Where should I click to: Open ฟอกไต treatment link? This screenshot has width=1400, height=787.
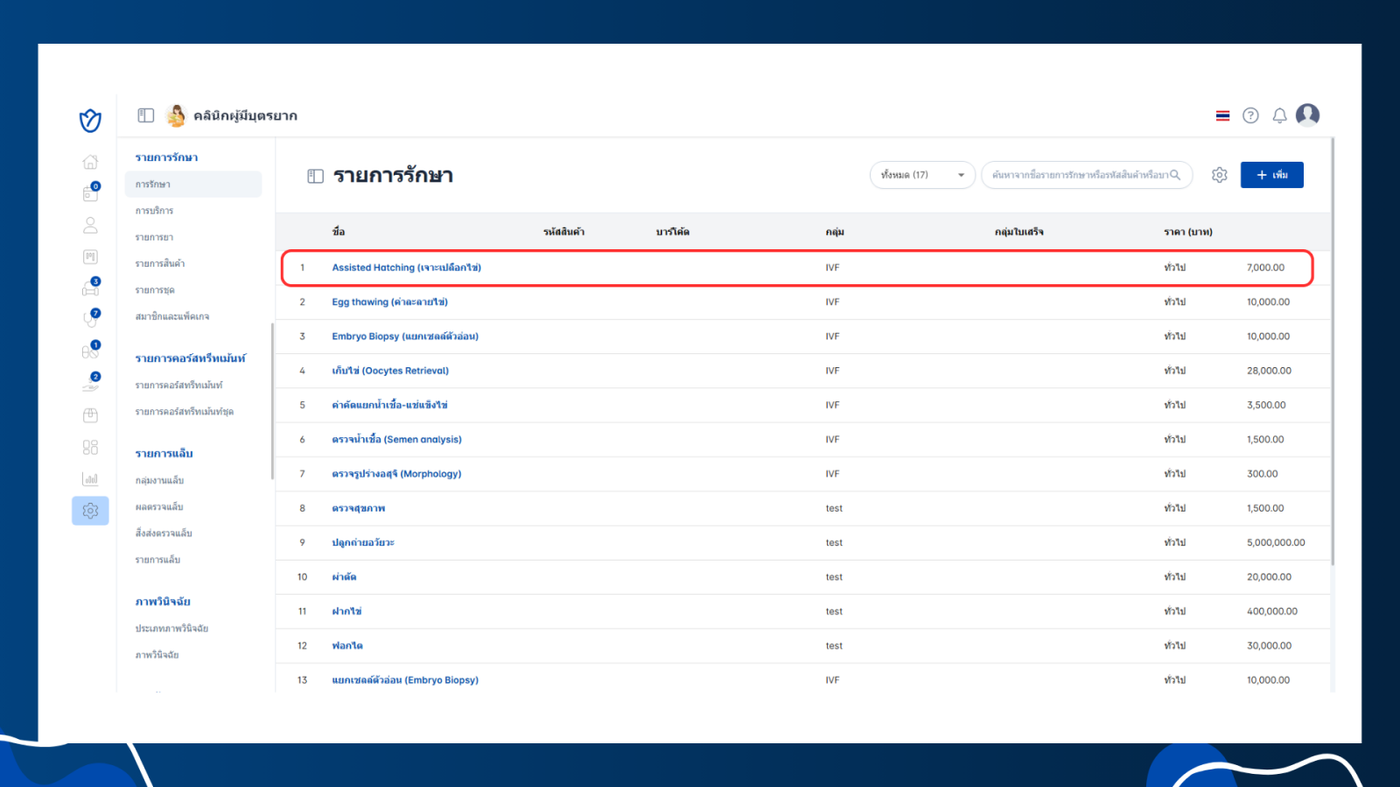click(347, 646)
